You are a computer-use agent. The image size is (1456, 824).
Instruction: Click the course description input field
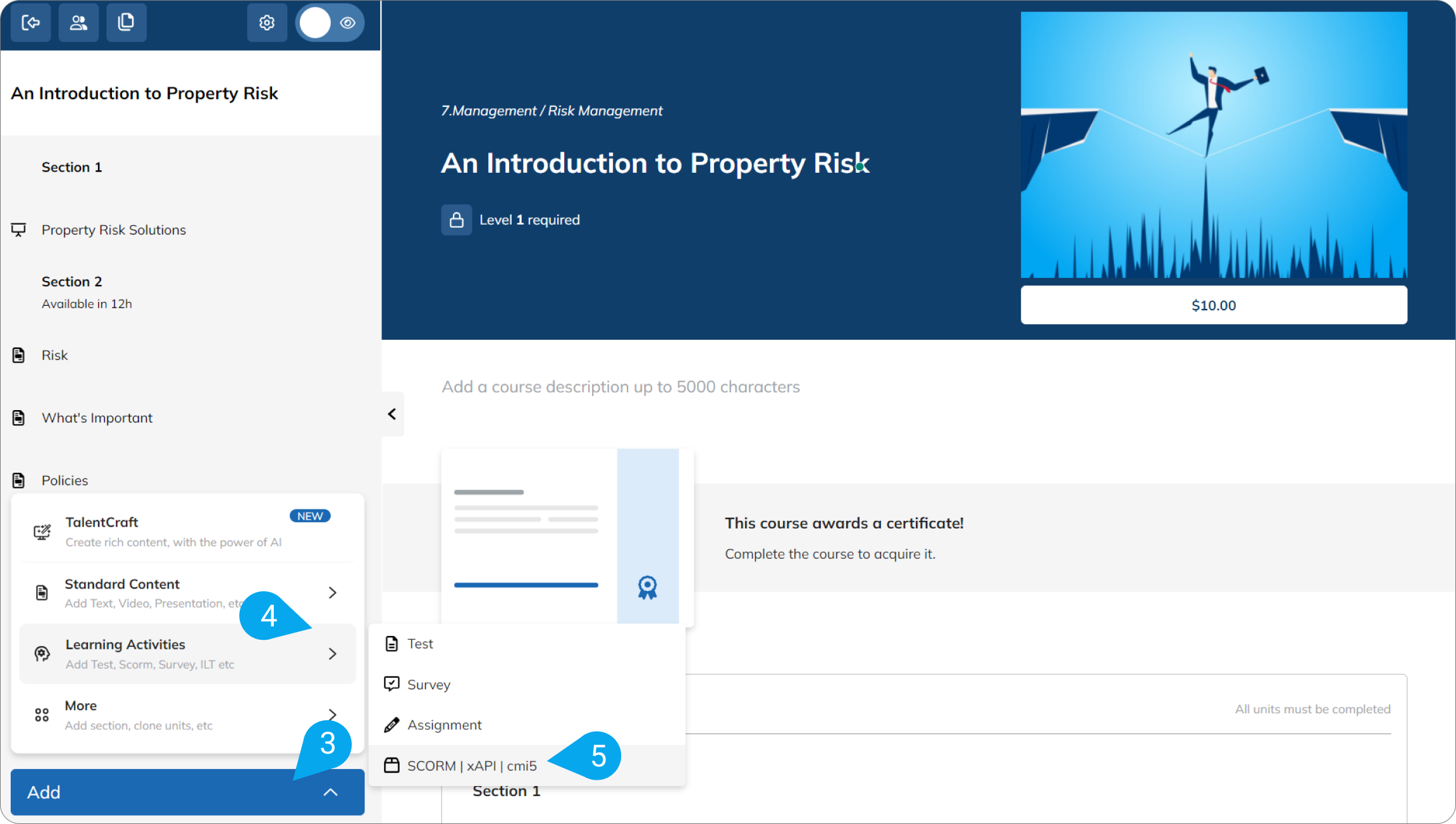[621, 387]
